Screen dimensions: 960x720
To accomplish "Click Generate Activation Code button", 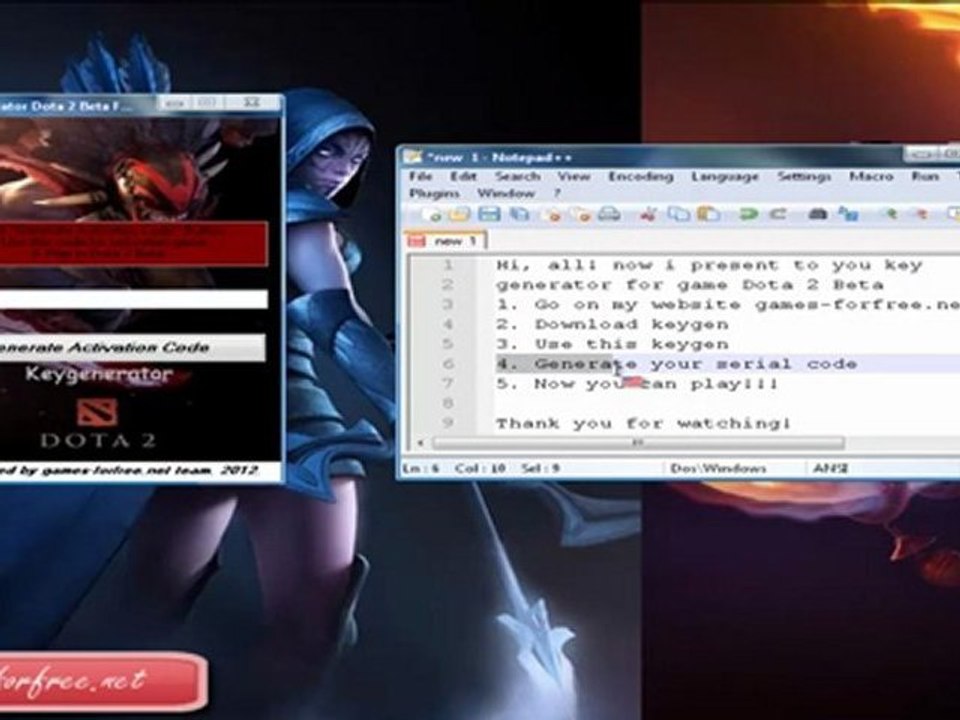I will (x=132, y=348).
